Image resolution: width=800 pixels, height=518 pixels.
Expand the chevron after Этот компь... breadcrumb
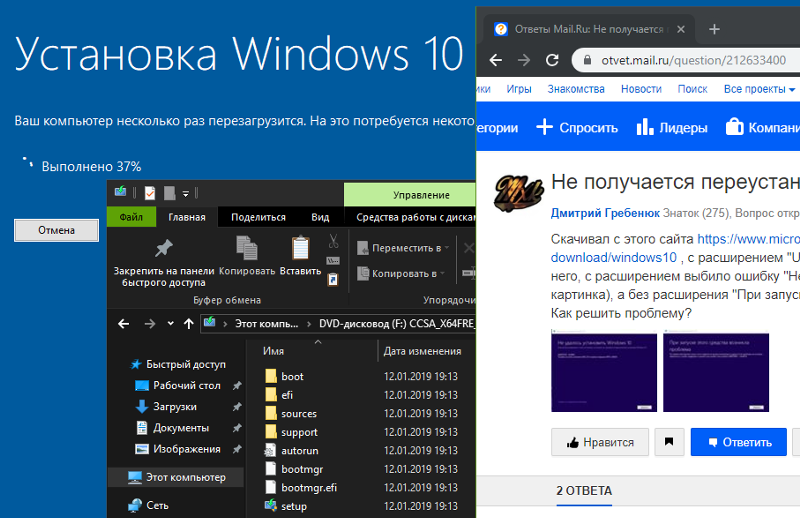pyautogui.click(x=309, y=324)
